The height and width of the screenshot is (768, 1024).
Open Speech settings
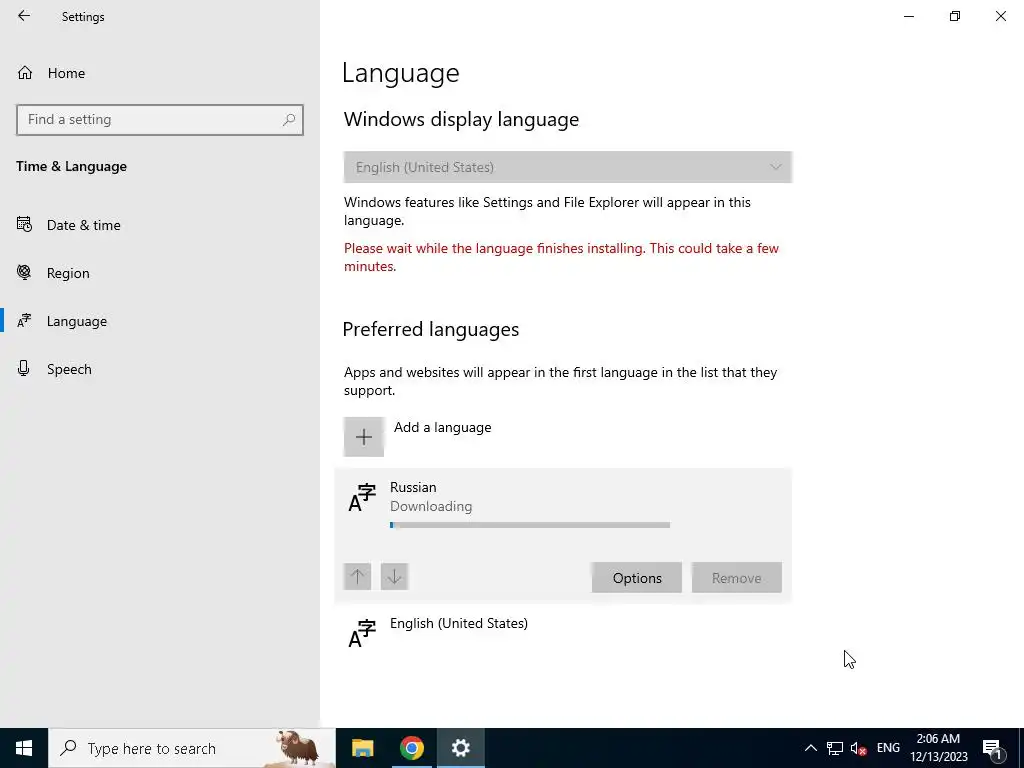(69, 369)
